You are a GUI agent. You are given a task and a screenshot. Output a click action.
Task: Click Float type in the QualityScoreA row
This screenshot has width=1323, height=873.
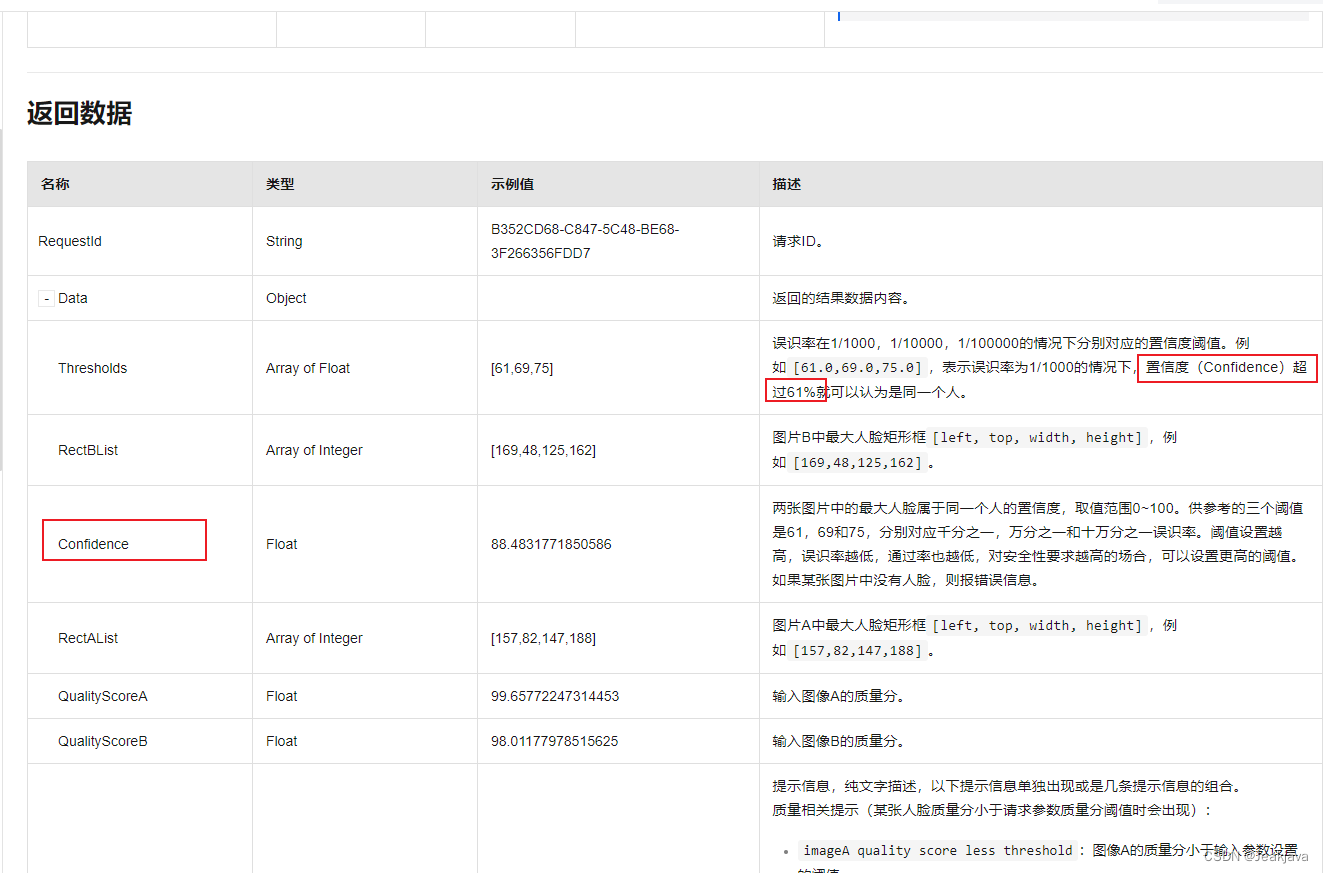[282, 696]
